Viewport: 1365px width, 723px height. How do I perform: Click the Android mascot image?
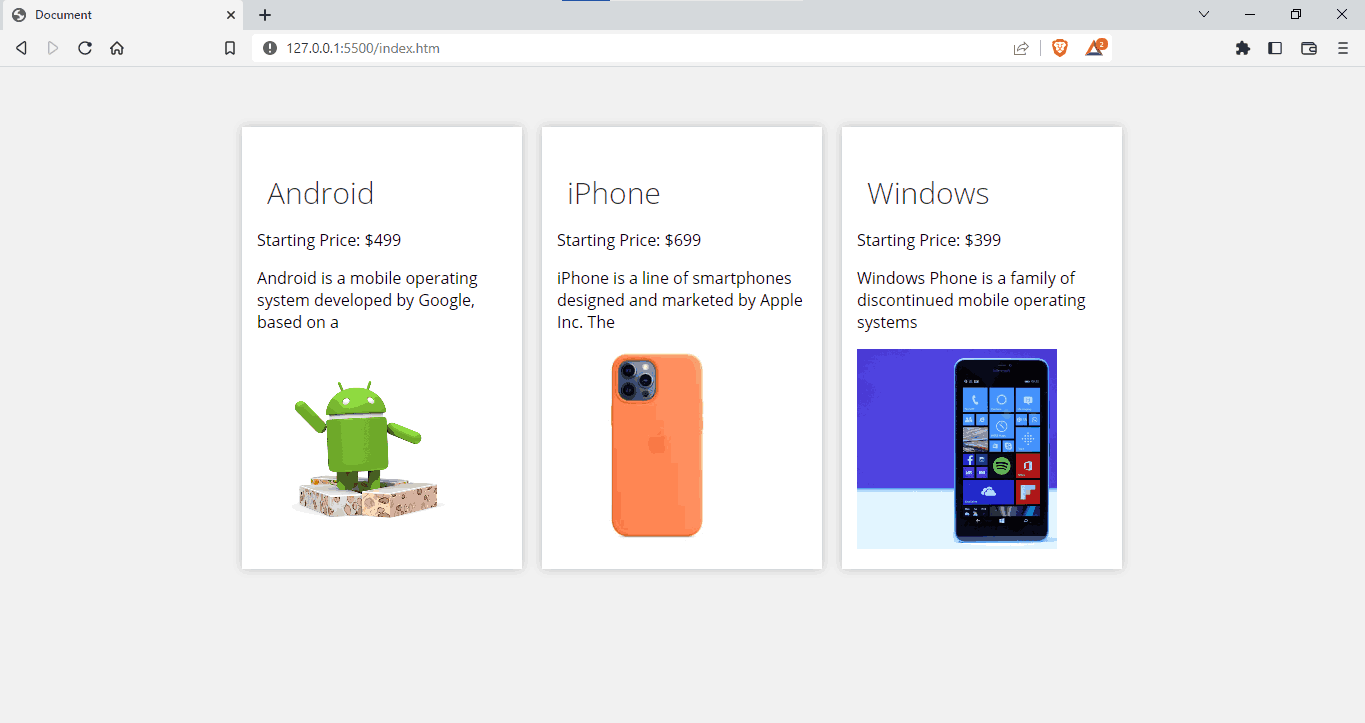364,445
